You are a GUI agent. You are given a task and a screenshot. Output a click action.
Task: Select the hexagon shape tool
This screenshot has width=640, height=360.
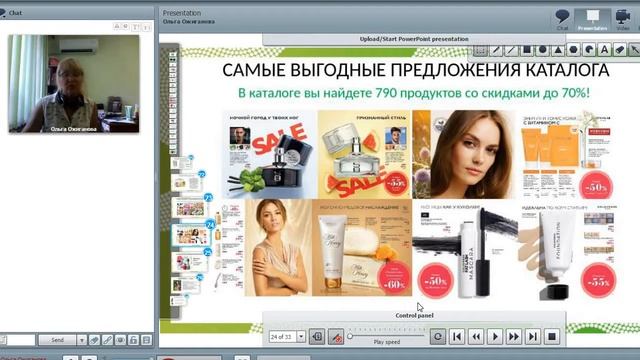point(573,50)
